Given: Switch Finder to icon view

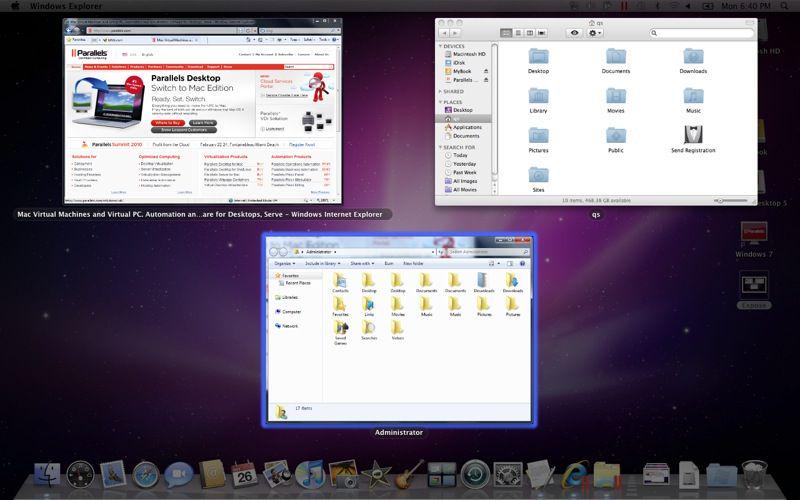Looking at the screenshot, I should (506, 33).
